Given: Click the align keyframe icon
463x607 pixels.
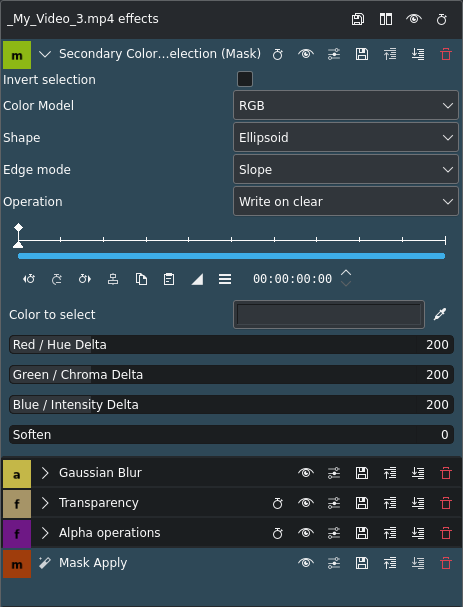Looking at the screenshot, I should [113, 279].
